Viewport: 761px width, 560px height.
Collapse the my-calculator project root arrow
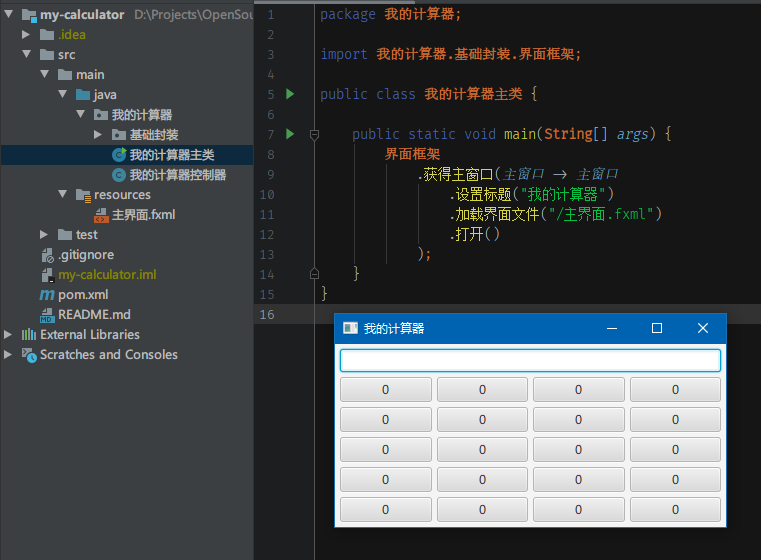click(8, 14)
